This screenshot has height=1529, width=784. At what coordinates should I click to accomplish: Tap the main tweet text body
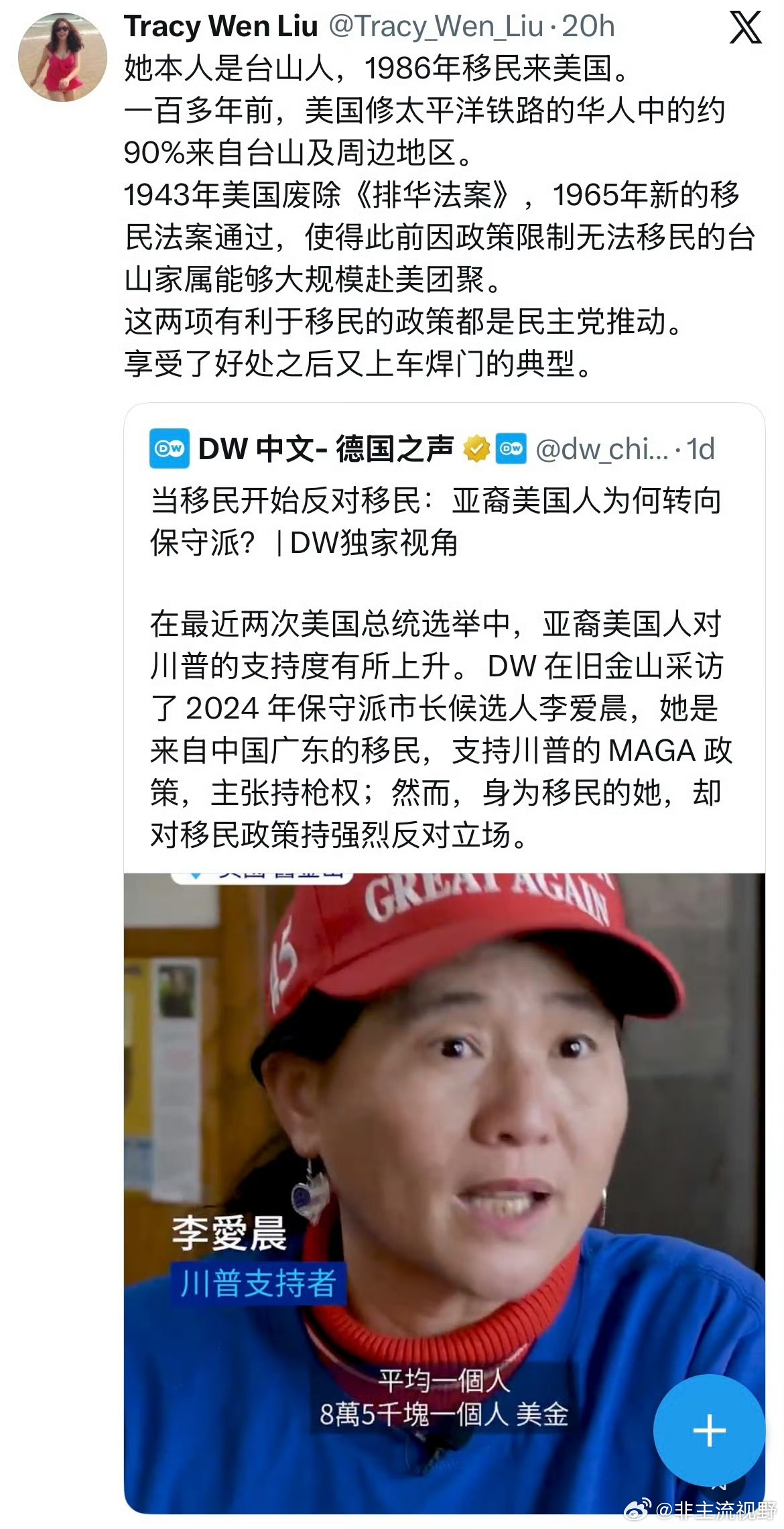pyautogui.click(x=440, y=216)
